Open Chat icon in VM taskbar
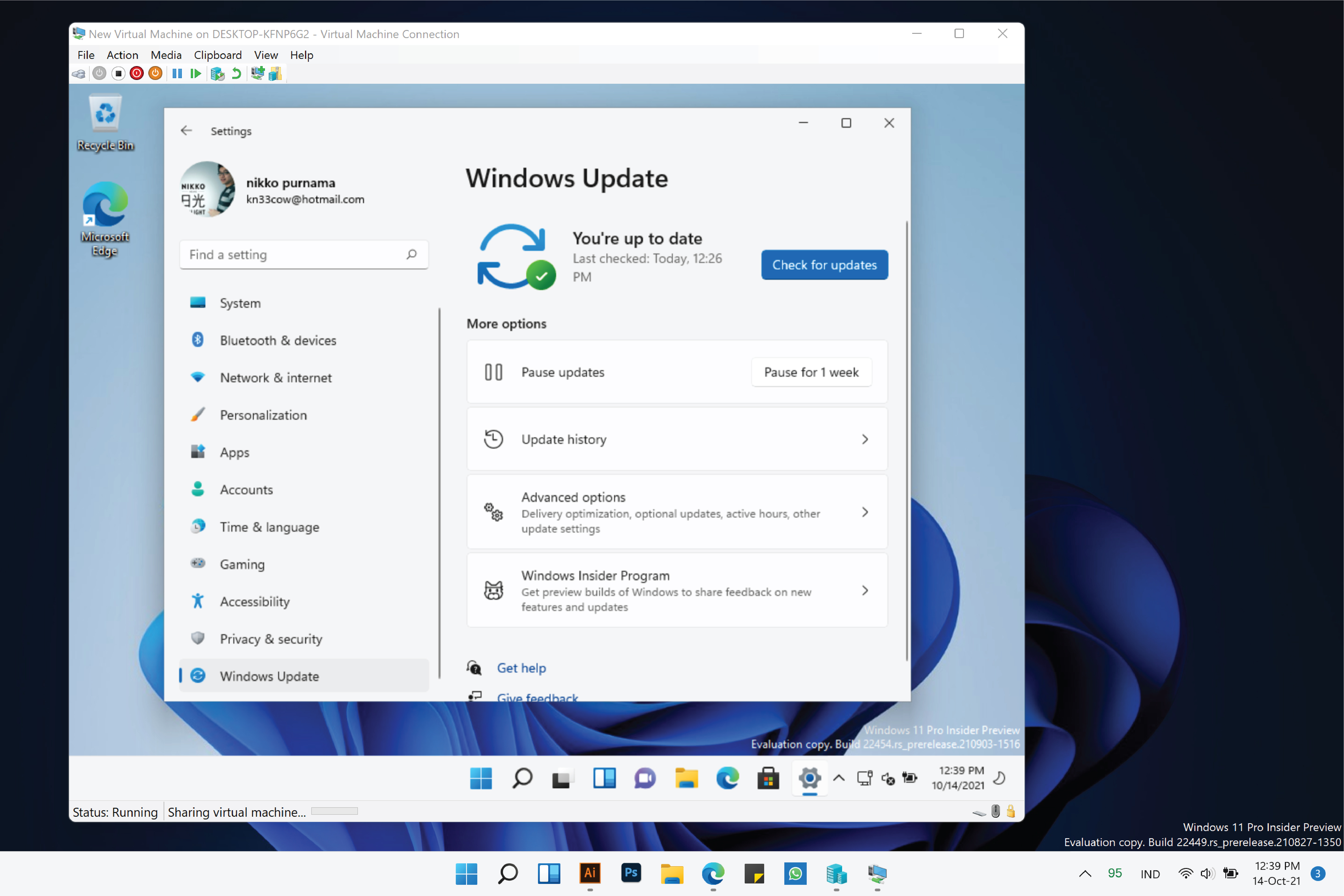This screenshot has height=896, width=1344. [645, 778]
